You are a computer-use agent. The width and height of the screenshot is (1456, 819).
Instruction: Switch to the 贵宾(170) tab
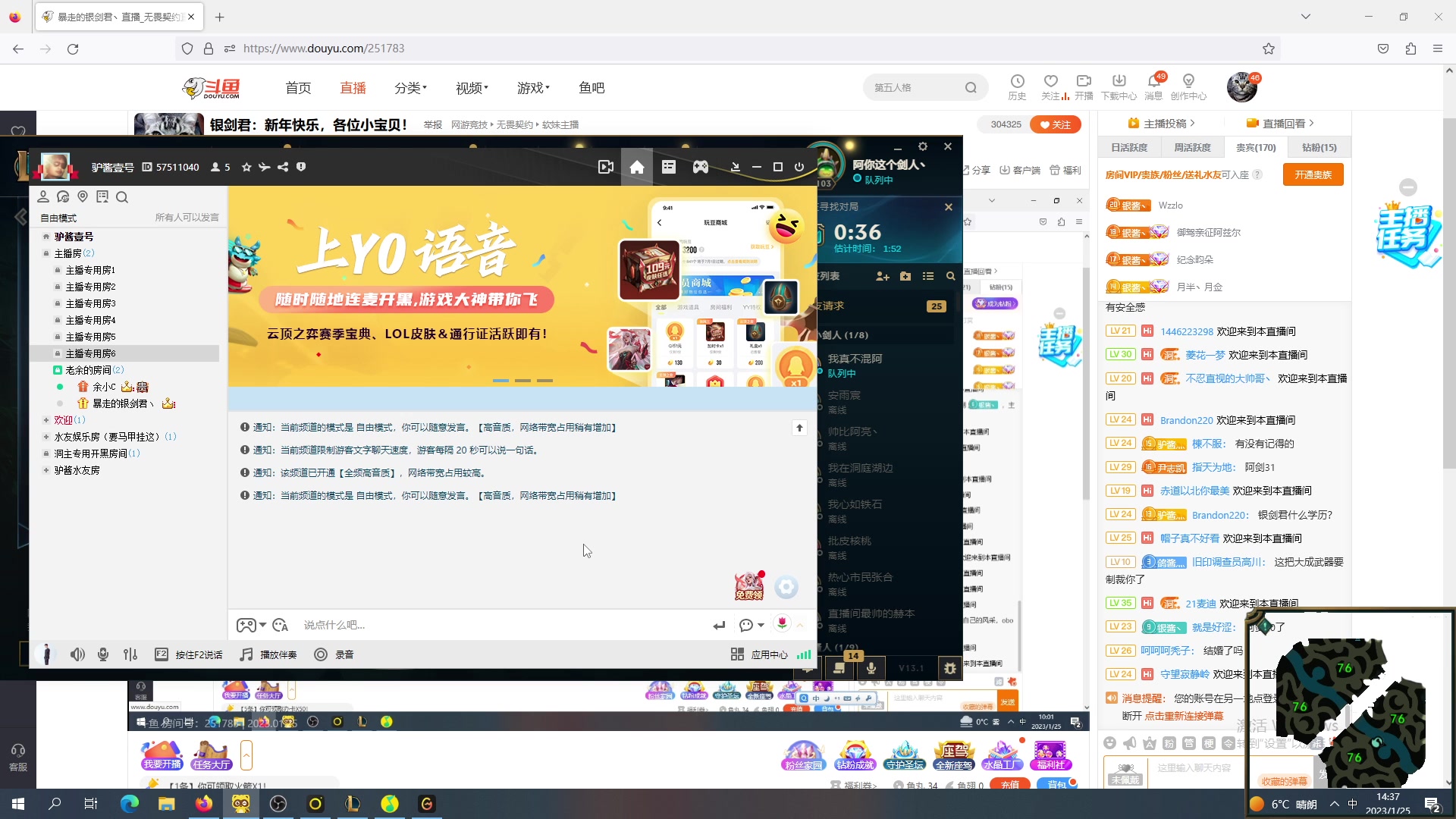click(x=1256, y=146)
